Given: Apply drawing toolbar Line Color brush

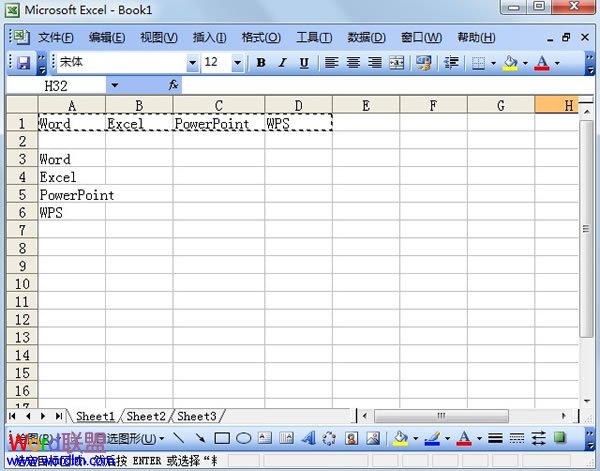Looking at the screenshot, I should (432, 438).
